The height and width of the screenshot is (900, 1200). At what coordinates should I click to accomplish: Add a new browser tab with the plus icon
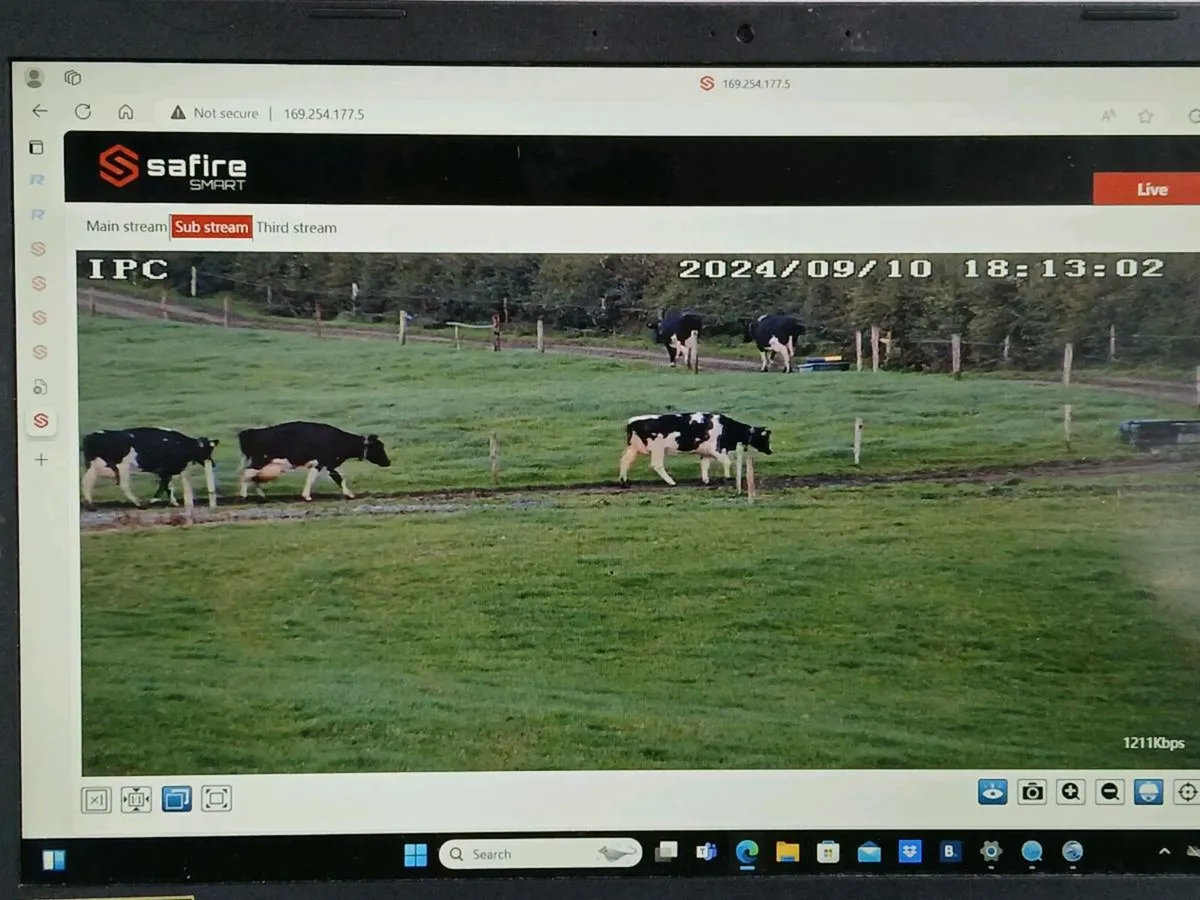point(40,459)
